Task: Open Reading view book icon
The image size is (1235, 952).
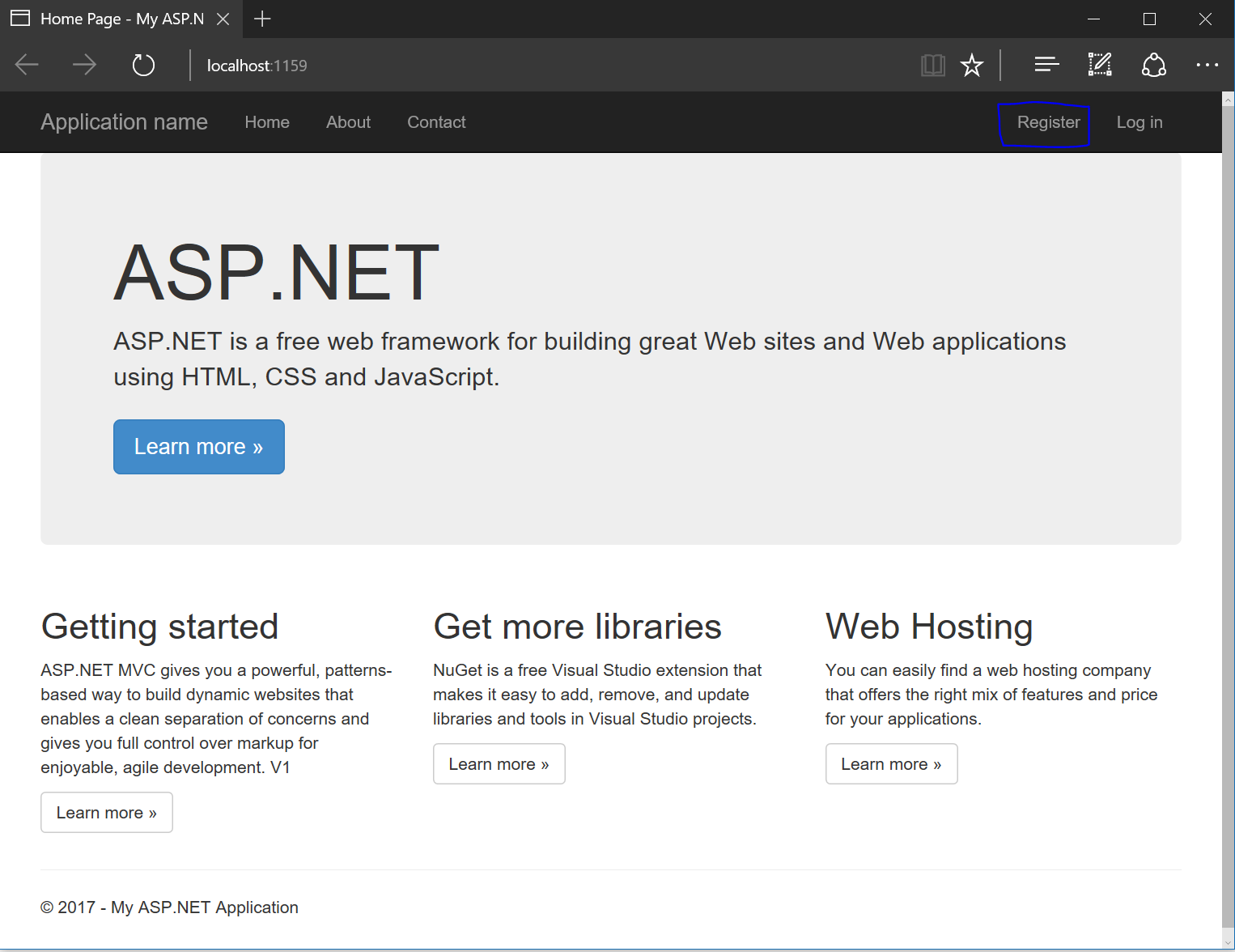Action: click(x=933, y=65)
